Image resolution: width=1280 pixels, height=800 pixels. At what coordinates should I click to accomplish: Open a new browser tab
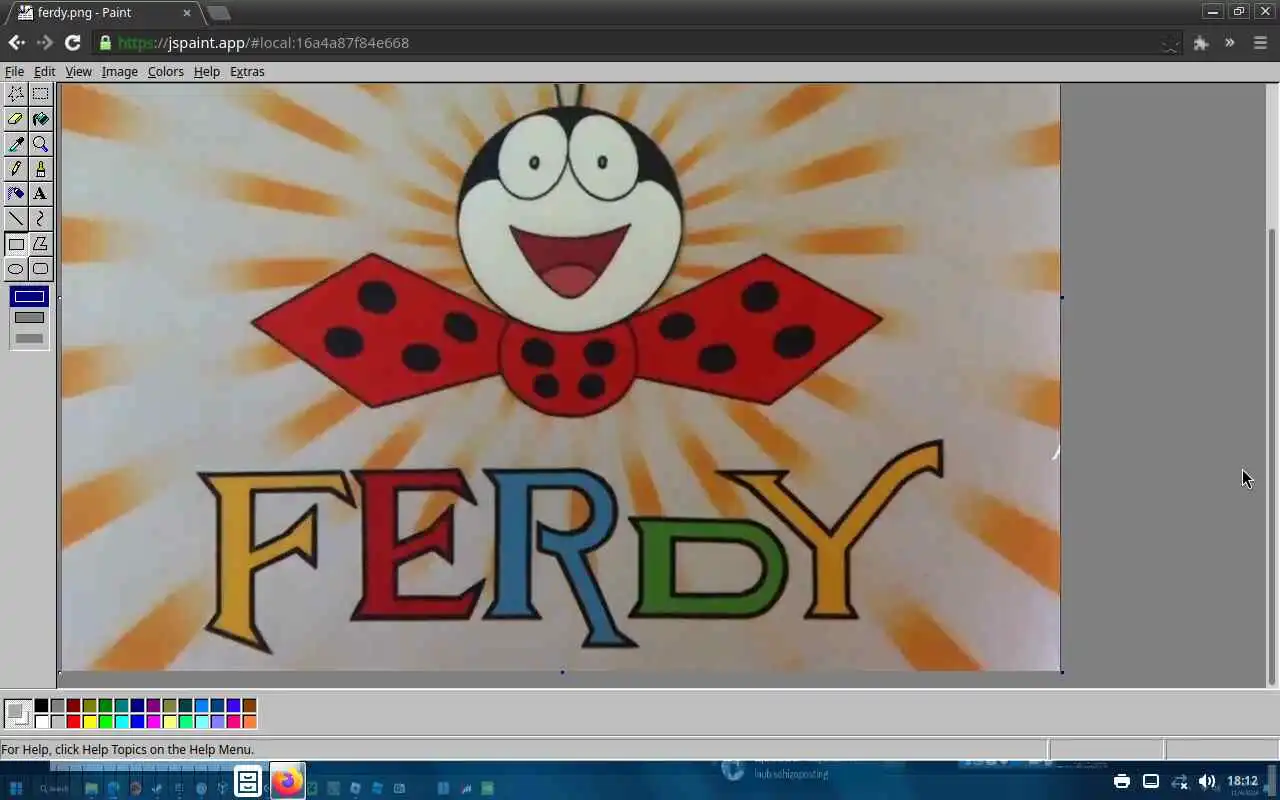coord(218,13)
